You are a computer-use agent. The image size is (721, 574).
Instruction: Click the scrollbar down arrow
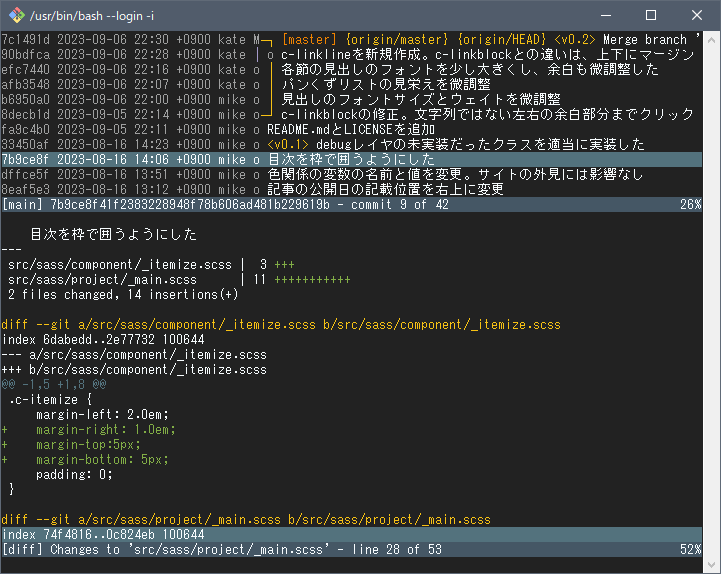pyautogui.click(x=711, y=565)
